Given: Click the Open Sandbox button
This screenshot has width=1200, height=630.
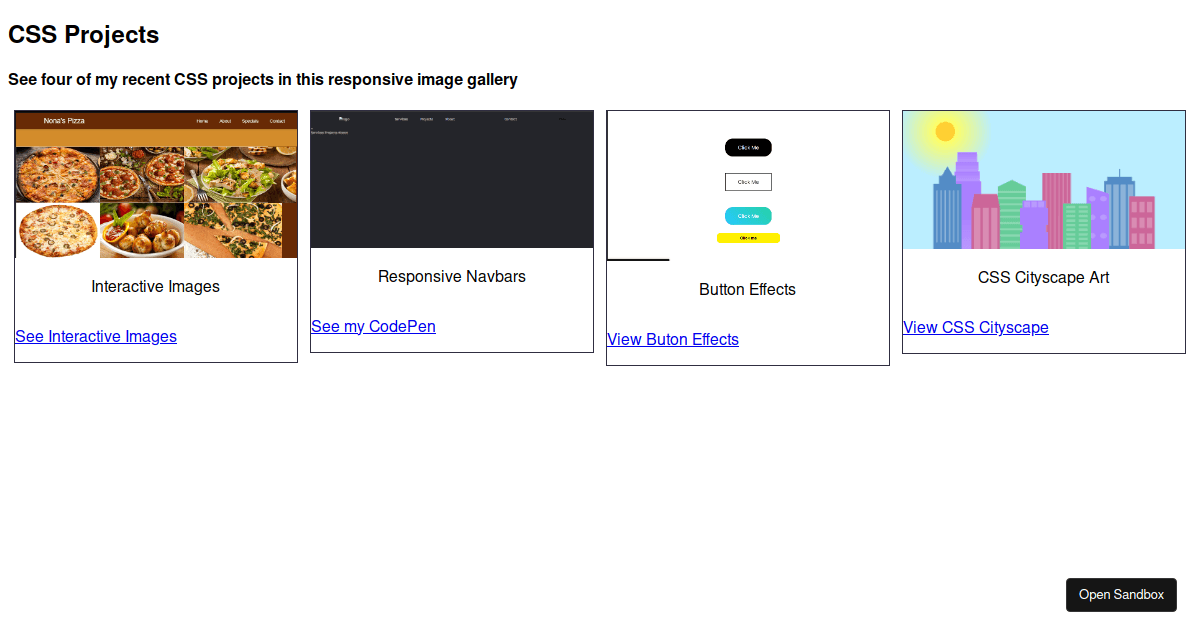Looking at the screenshot, I should coord(1121,594).
